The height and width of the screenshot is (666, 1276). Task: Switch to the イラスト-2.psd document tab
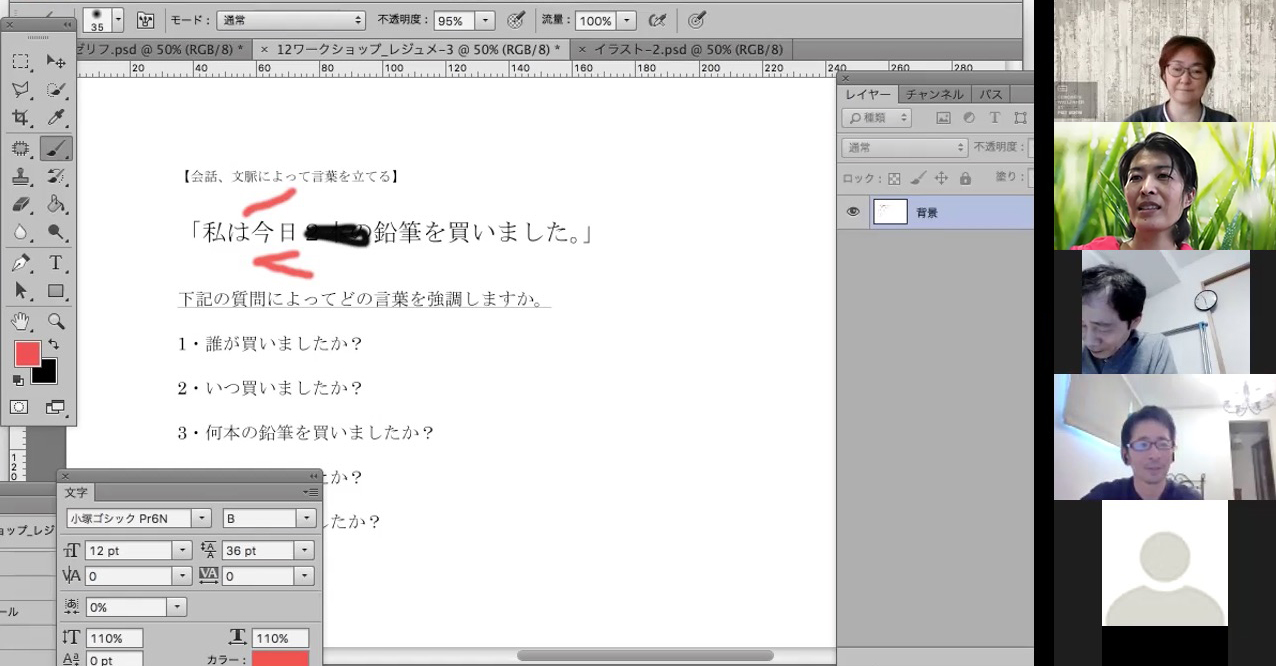[x=688, y=49]
